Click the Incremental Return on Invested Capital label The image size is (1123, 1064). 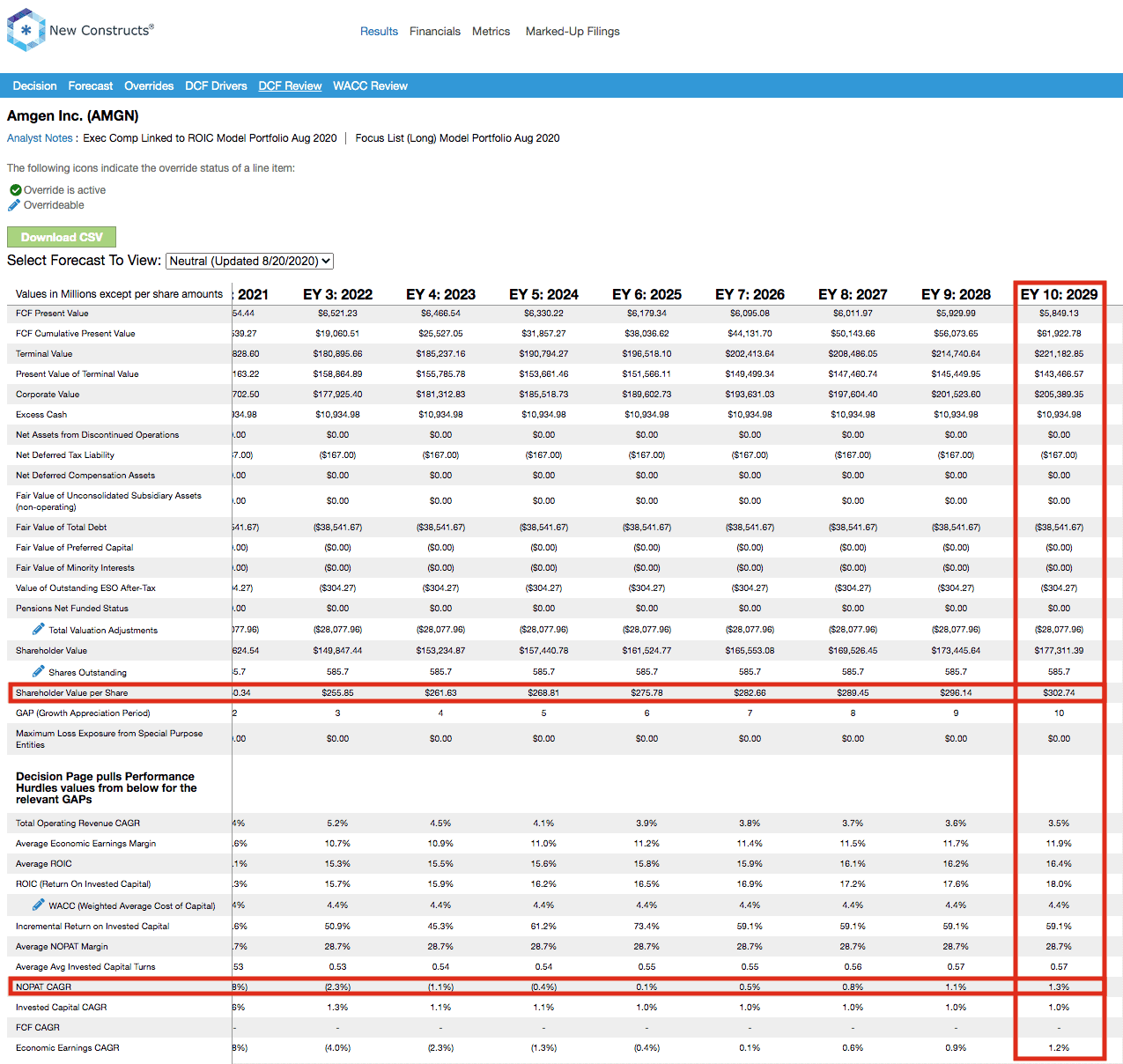coord(92,926)
